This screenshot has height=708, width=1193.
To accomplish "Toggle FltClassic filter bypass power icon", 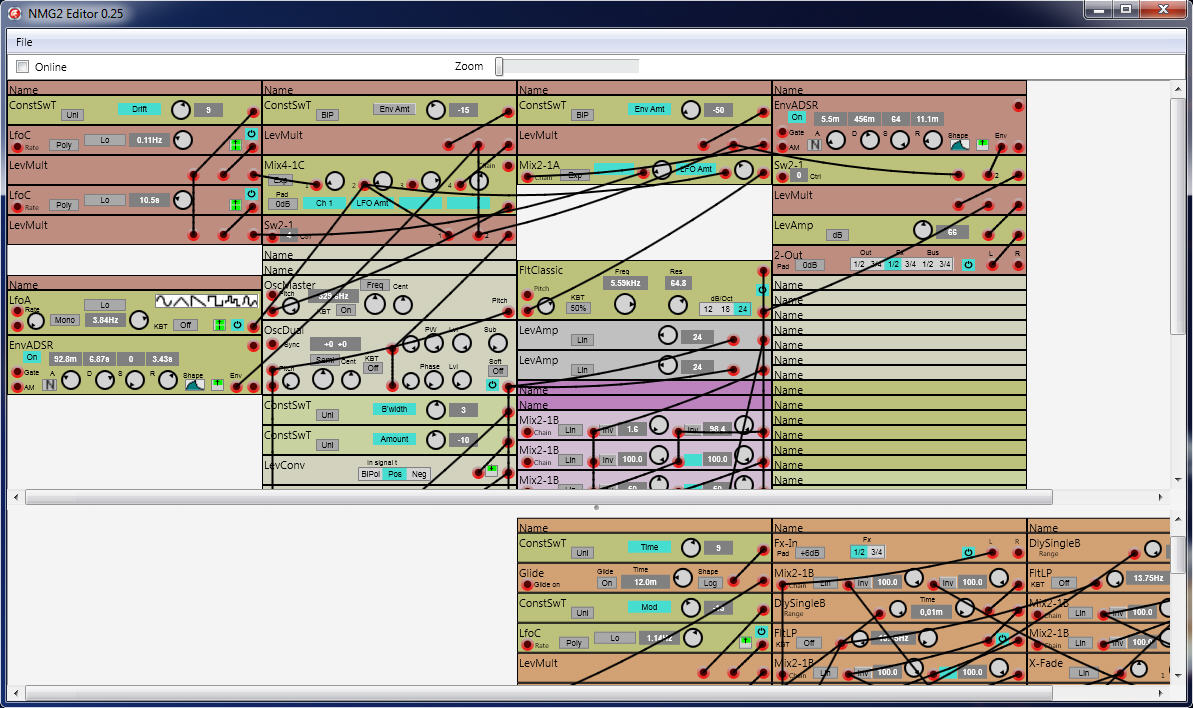I will coord(762,289).
